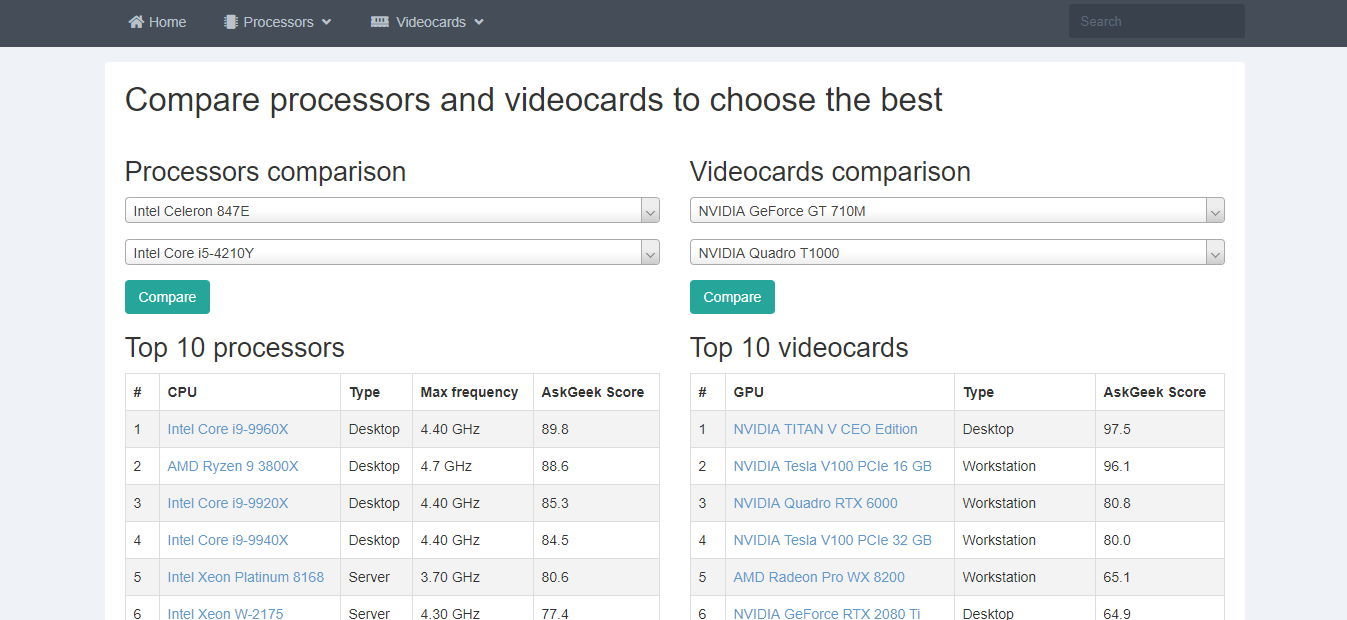Open Intel Core i9-9960X link

click(x=228, y=429)
